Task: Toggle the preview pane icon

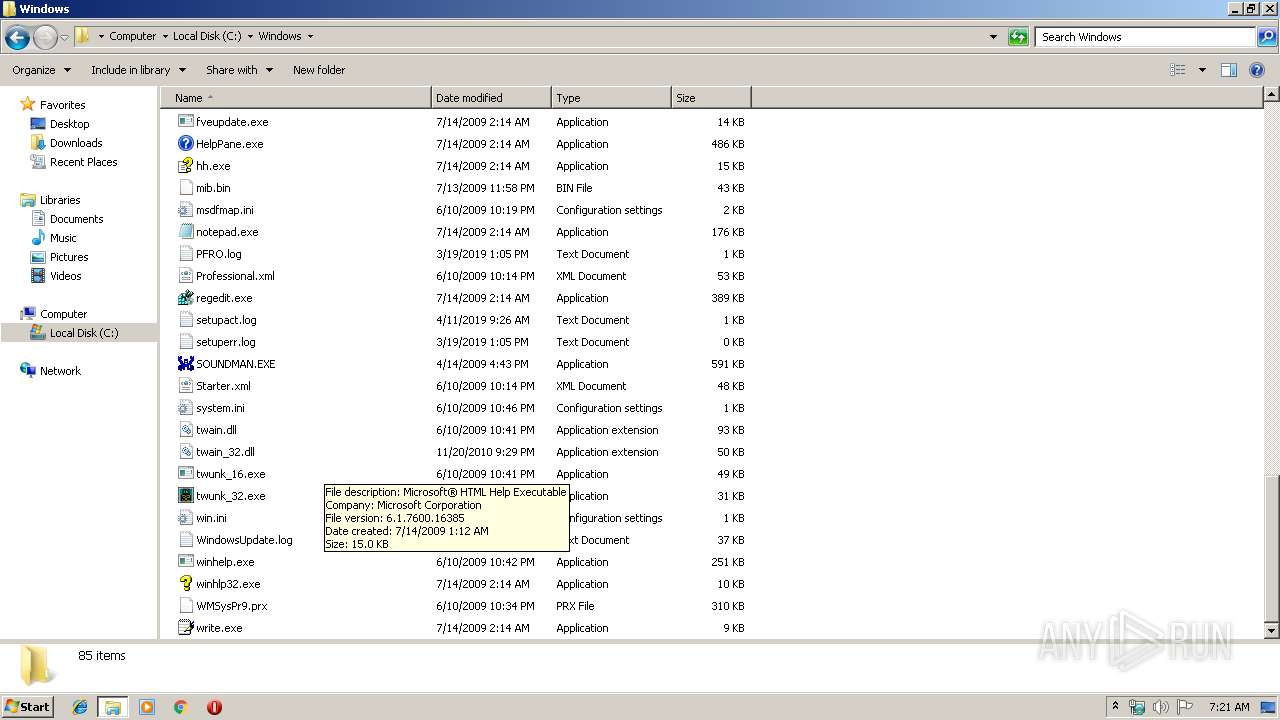Action: pyautogui.click(x=1229, y=70)
